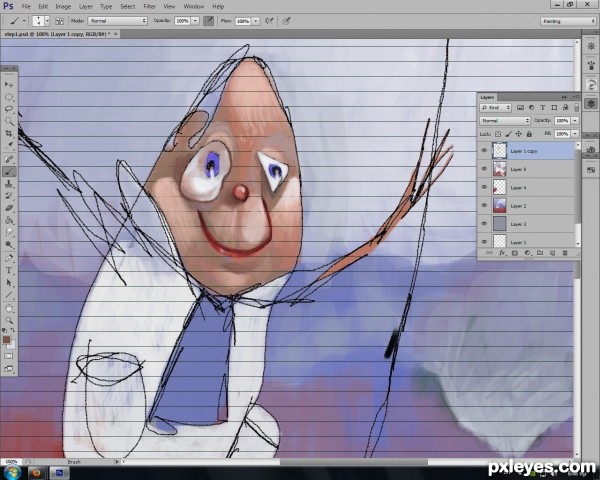Add a layer style via fx
Screen dimensions: 600x480
(x=502, y=253)
